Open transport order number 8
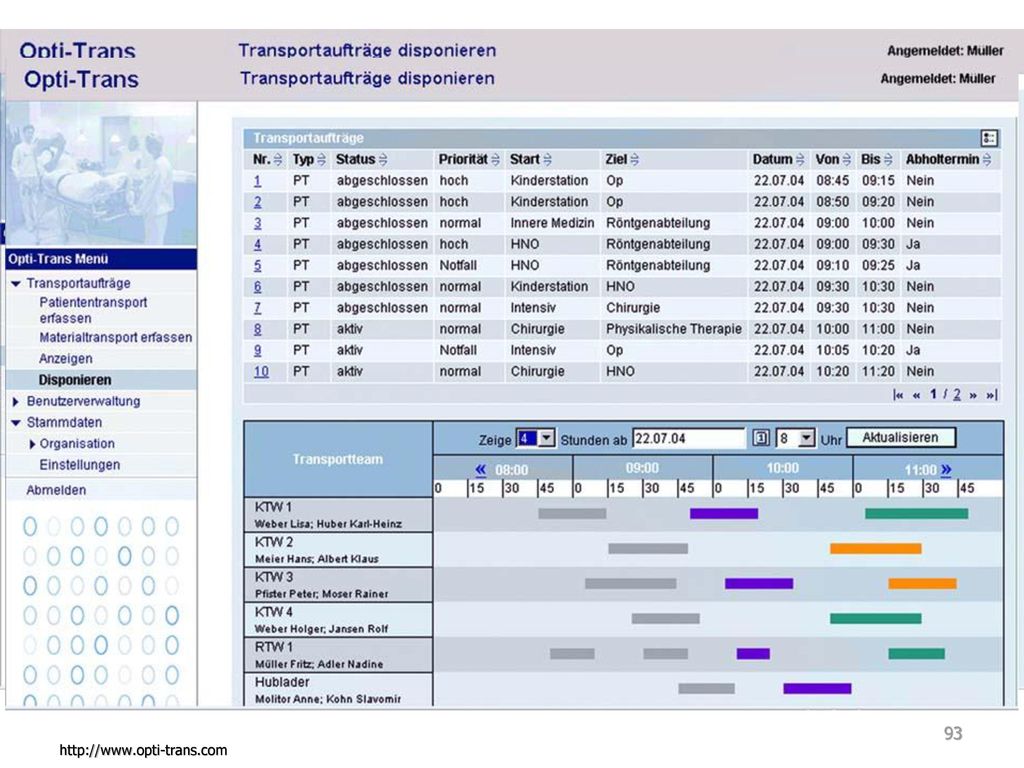 click(x=257, y=329)
